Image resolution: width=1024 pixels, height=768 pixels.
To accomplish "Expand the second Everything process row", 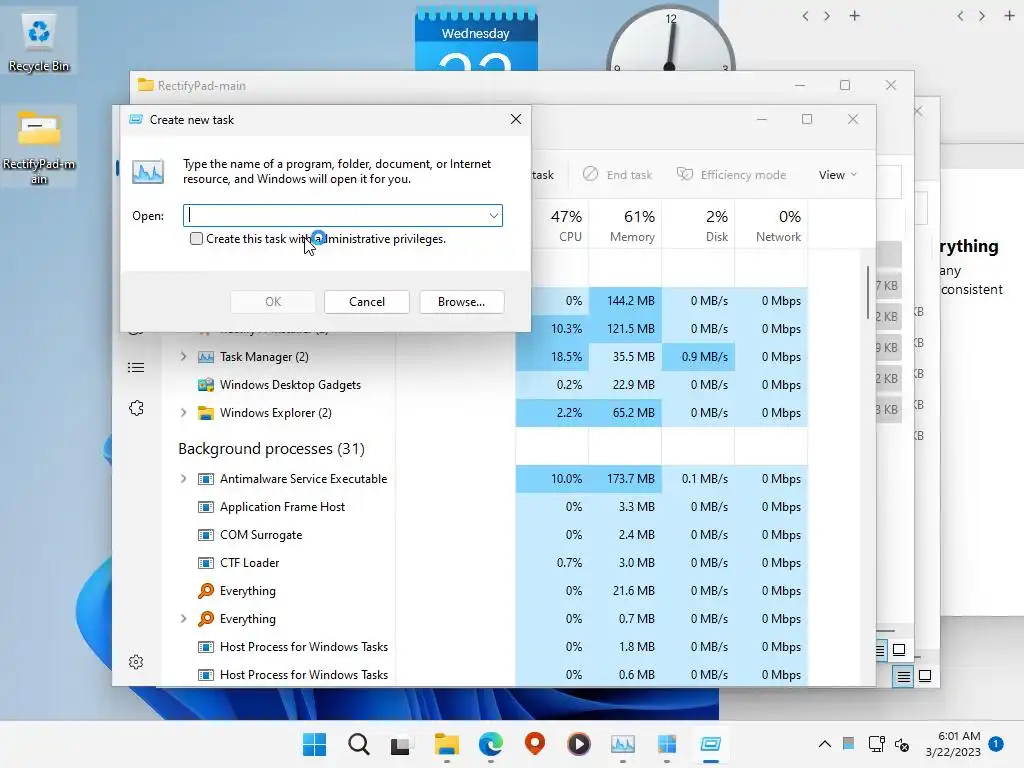I will tap(184, 618).
